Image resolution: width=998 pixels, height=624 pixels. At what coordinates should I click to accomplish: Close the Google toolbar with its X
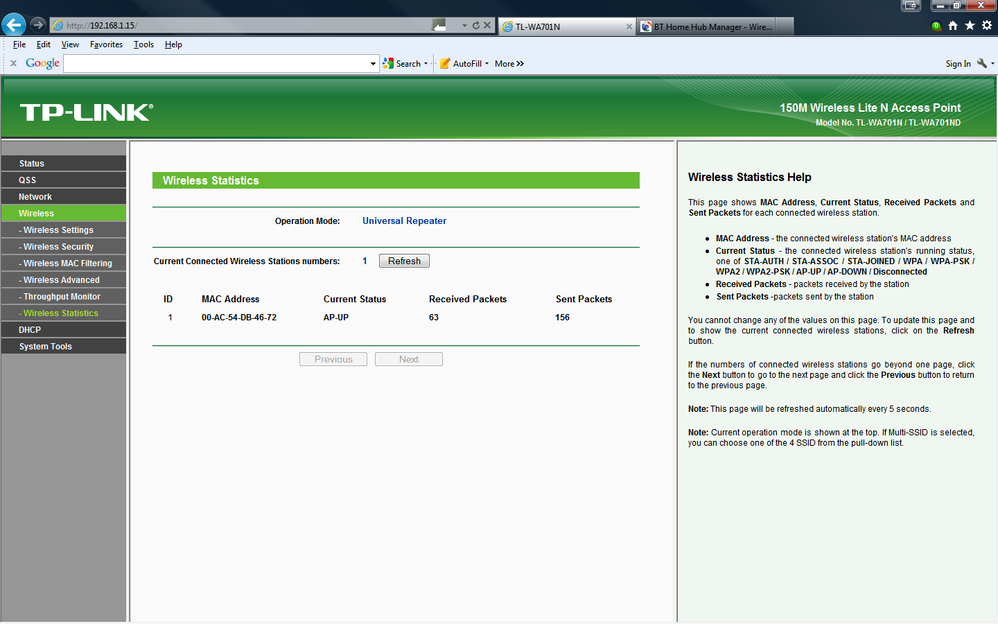tap(13, 63)
